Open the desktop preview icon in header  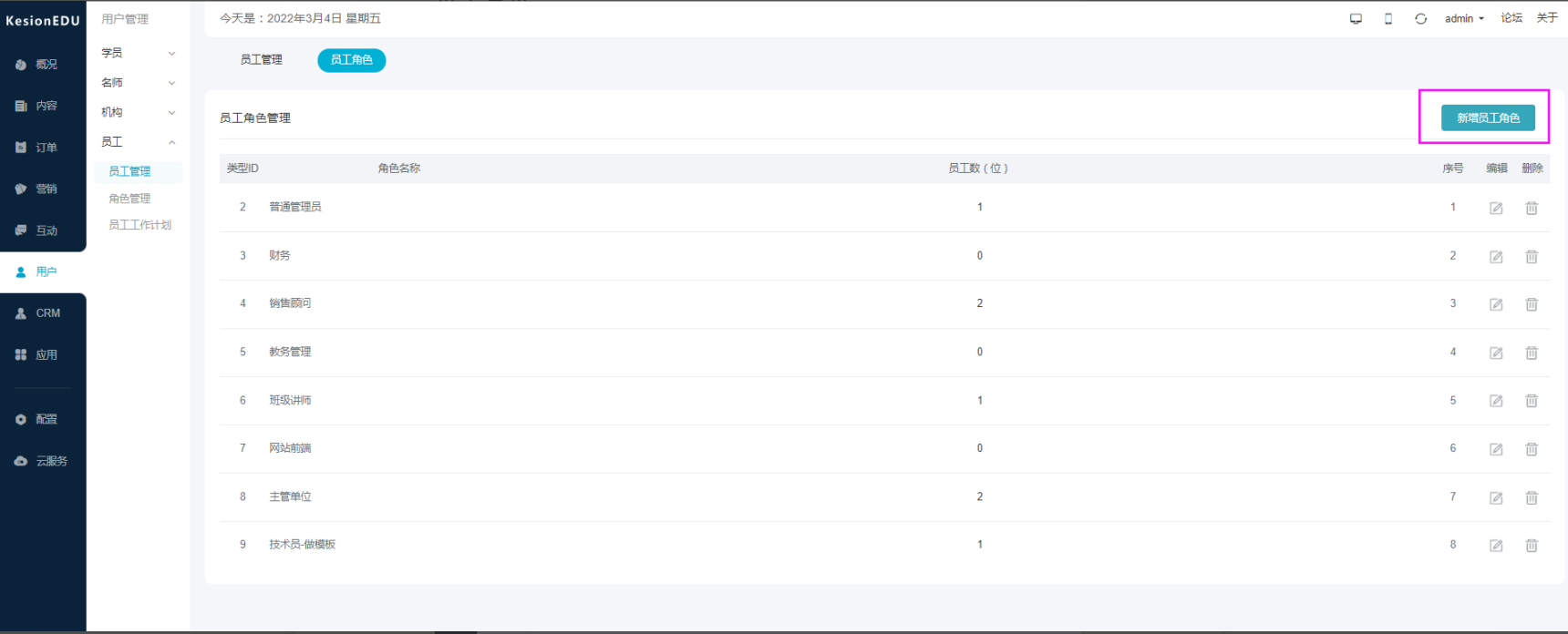[1356, 18]
